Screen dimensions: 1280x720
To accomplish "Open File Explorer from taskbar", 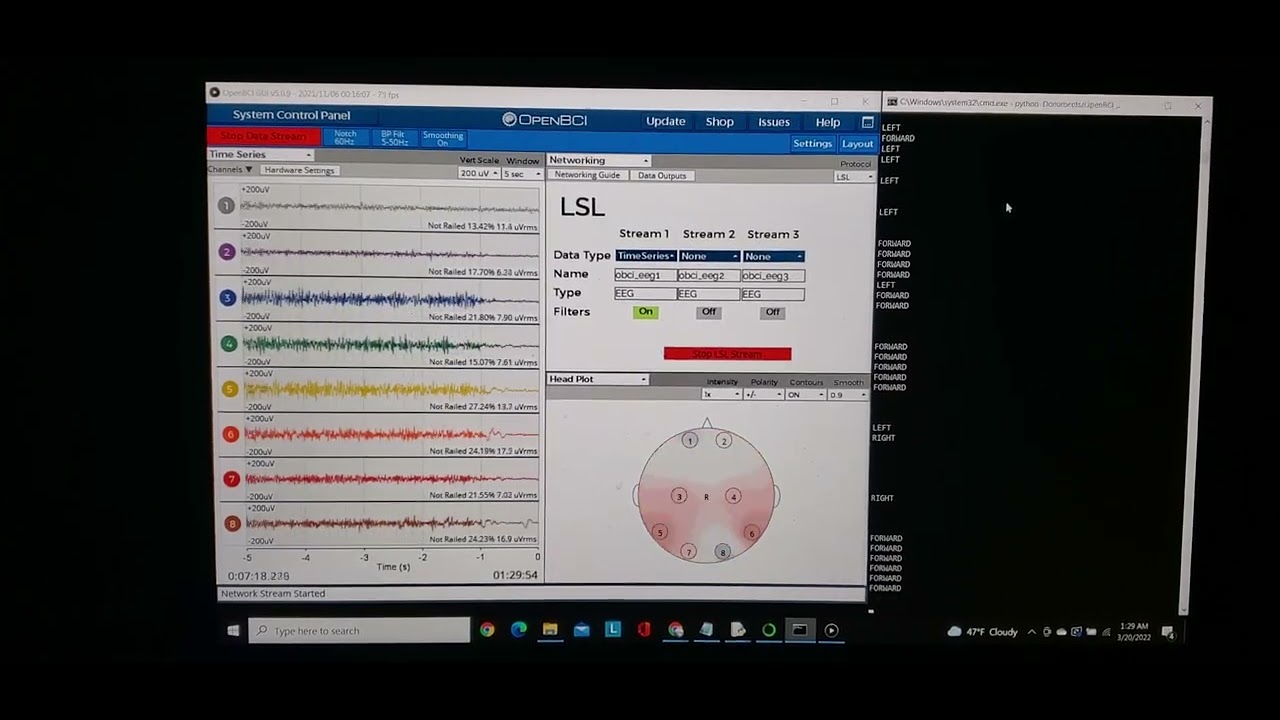I will 550,630.
